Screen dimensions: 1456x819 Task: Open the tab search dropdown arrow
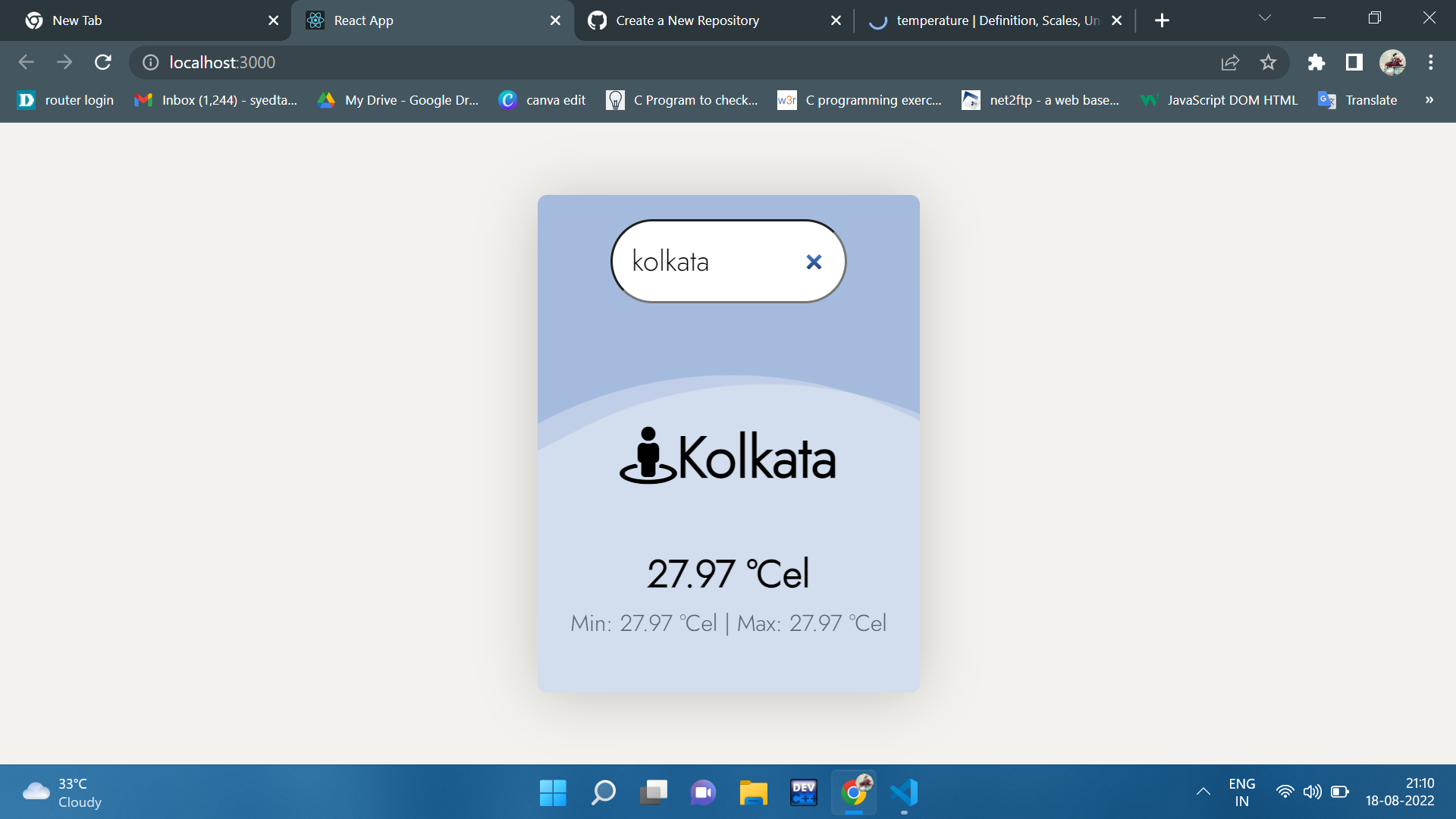coord(1264,18)
